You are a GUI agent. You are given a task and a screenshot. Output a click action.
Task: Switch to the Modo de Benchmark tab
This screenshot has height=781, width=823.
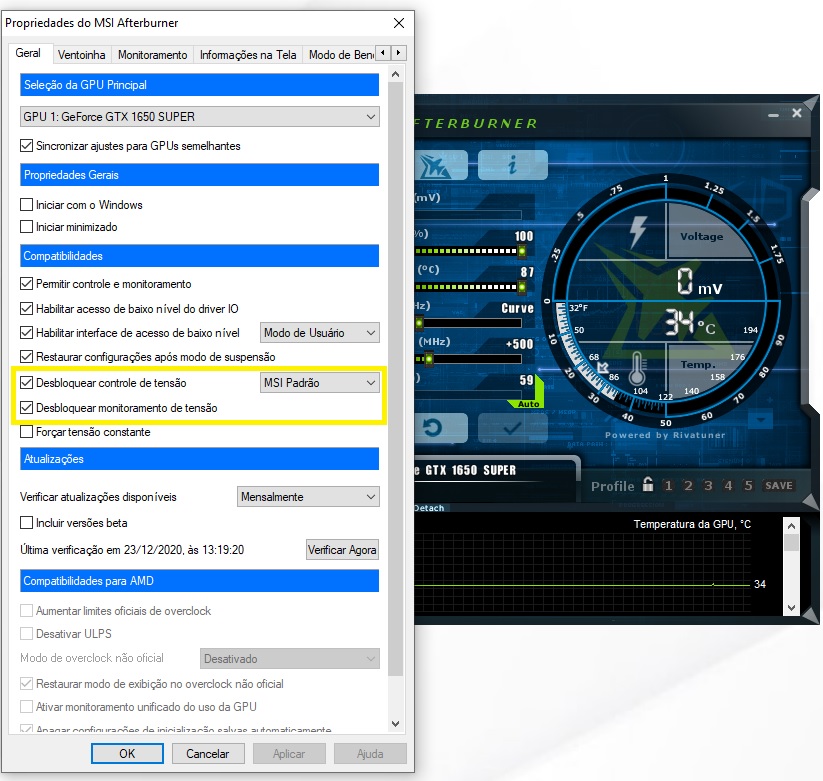point(340,55)
